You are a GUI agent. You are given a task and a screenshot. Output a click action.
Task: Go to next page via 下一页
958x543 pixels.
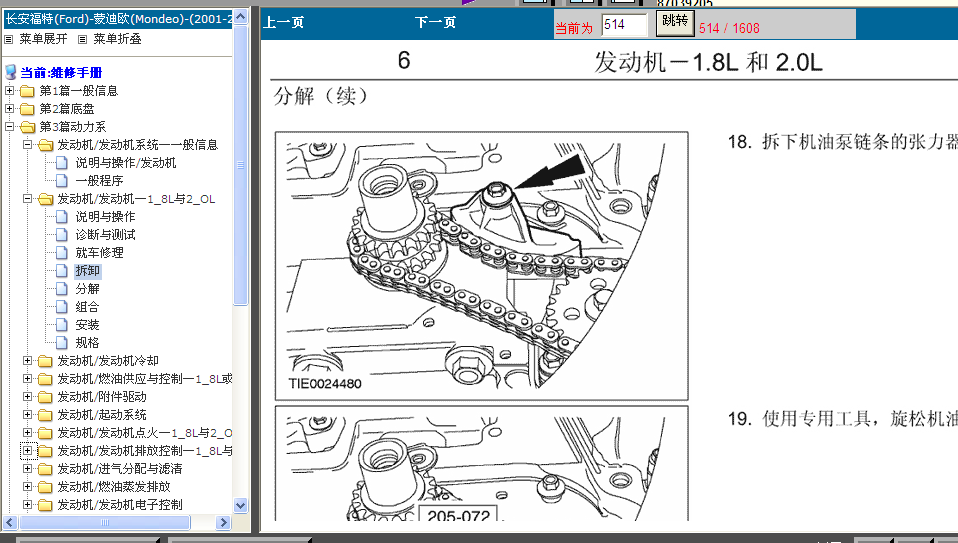coord(435,23)
